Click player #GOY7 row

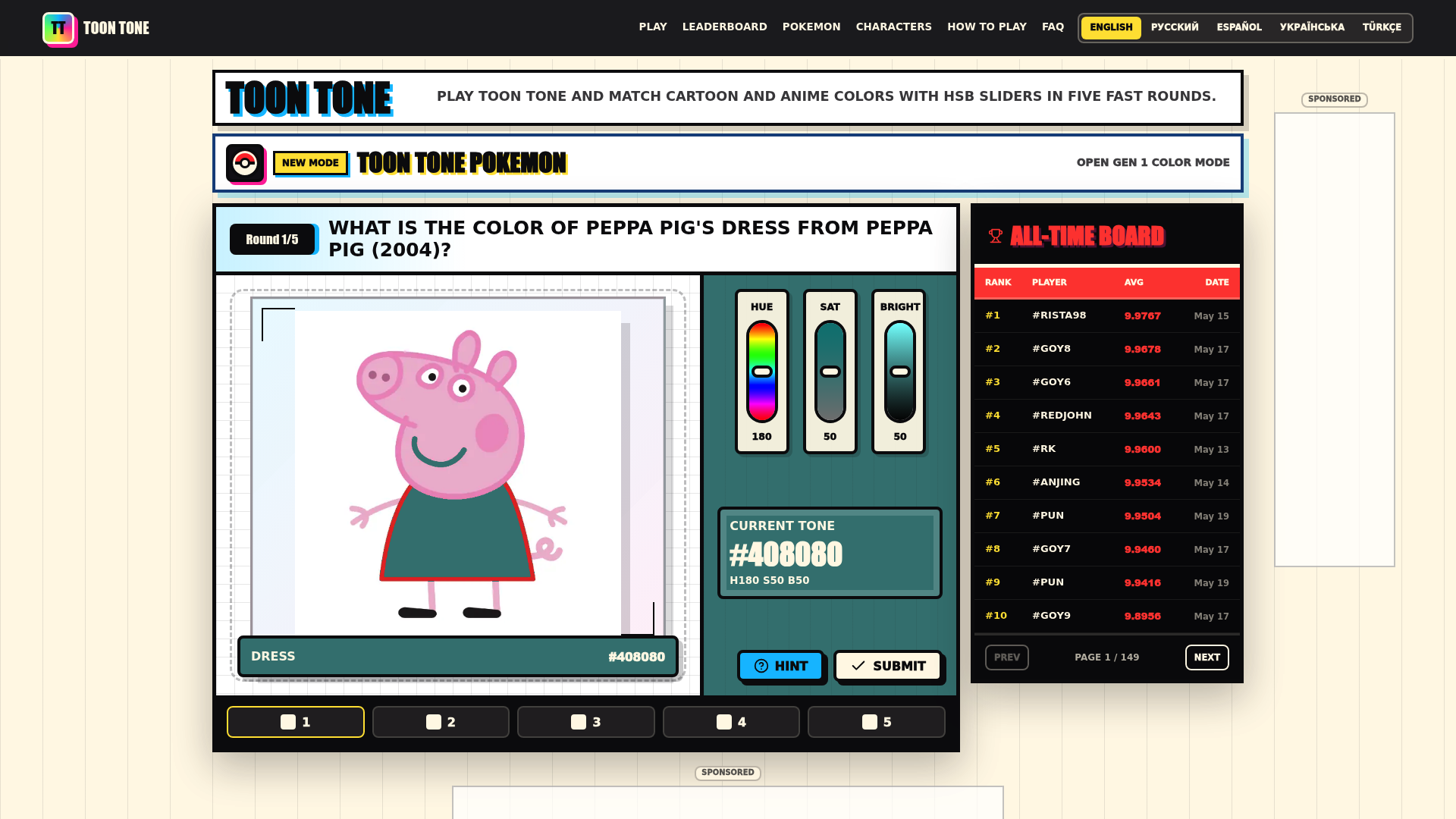pos(1107,549)
